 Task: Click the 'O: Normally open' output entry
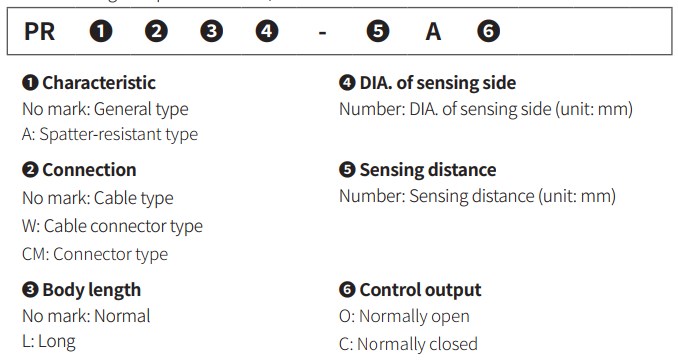404,317
